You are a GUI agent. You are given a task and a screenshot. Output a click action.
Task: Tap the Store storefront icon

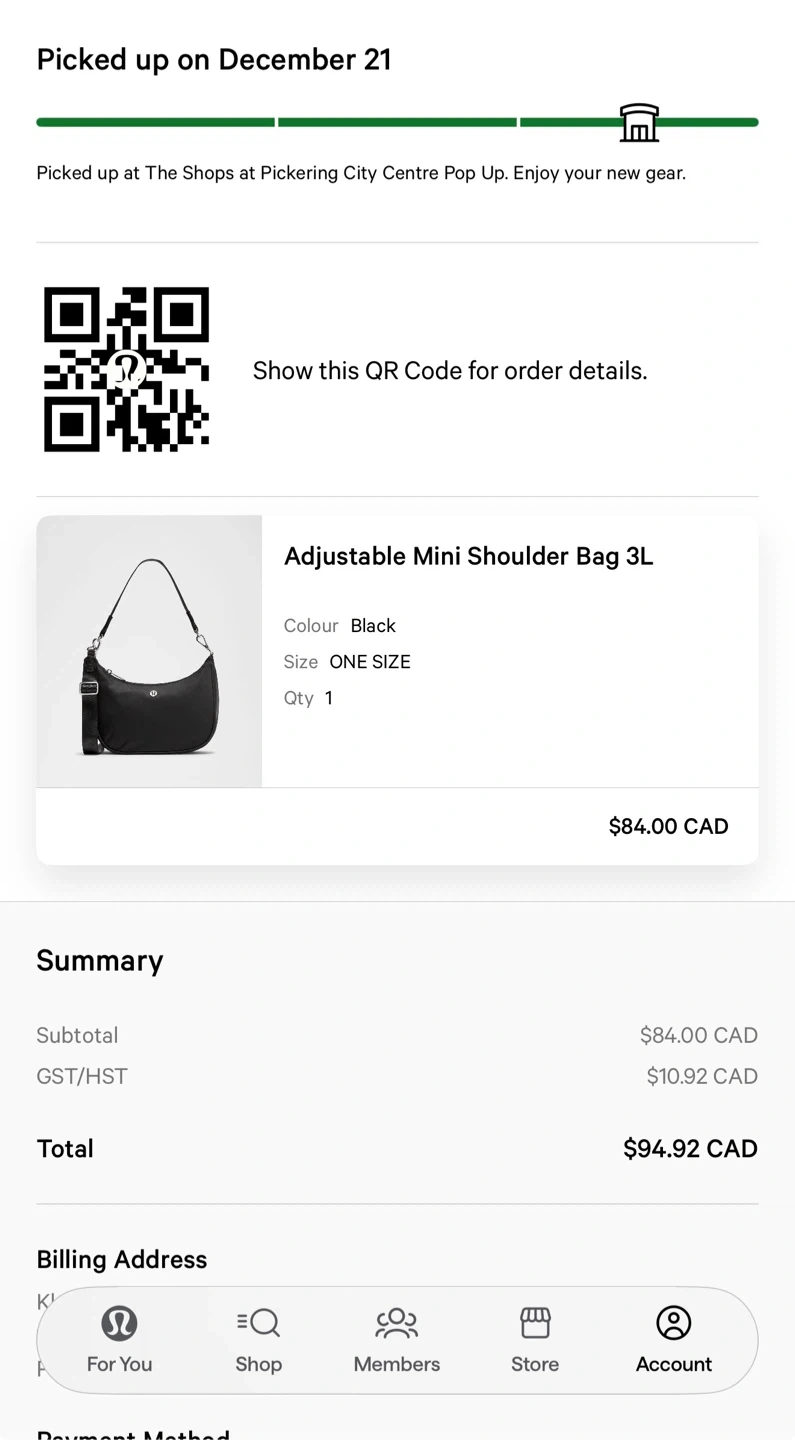(535, 1323)
